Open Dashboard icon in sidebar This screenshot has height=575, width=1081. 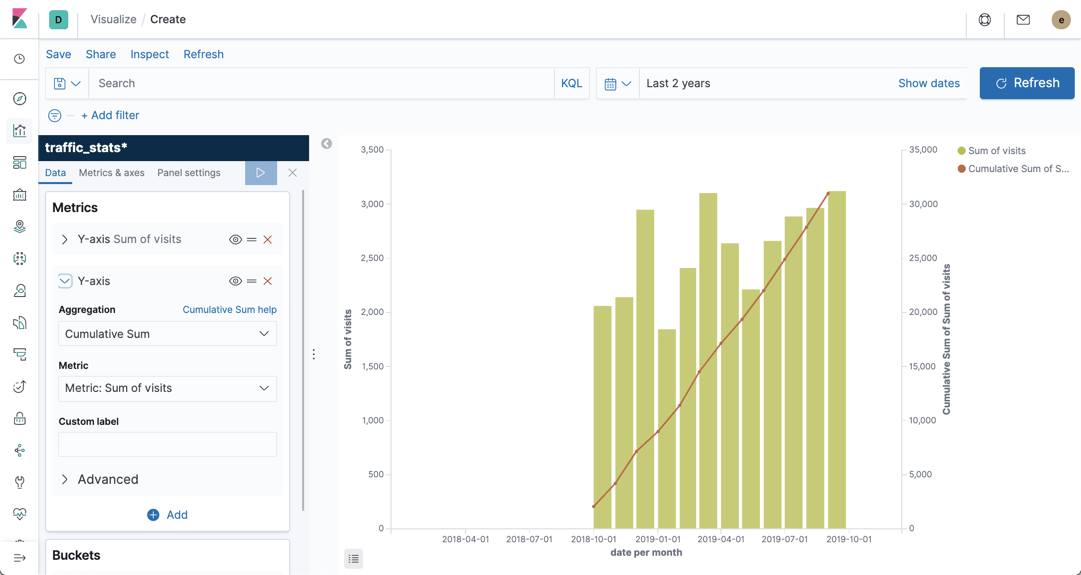click(19, 163)
